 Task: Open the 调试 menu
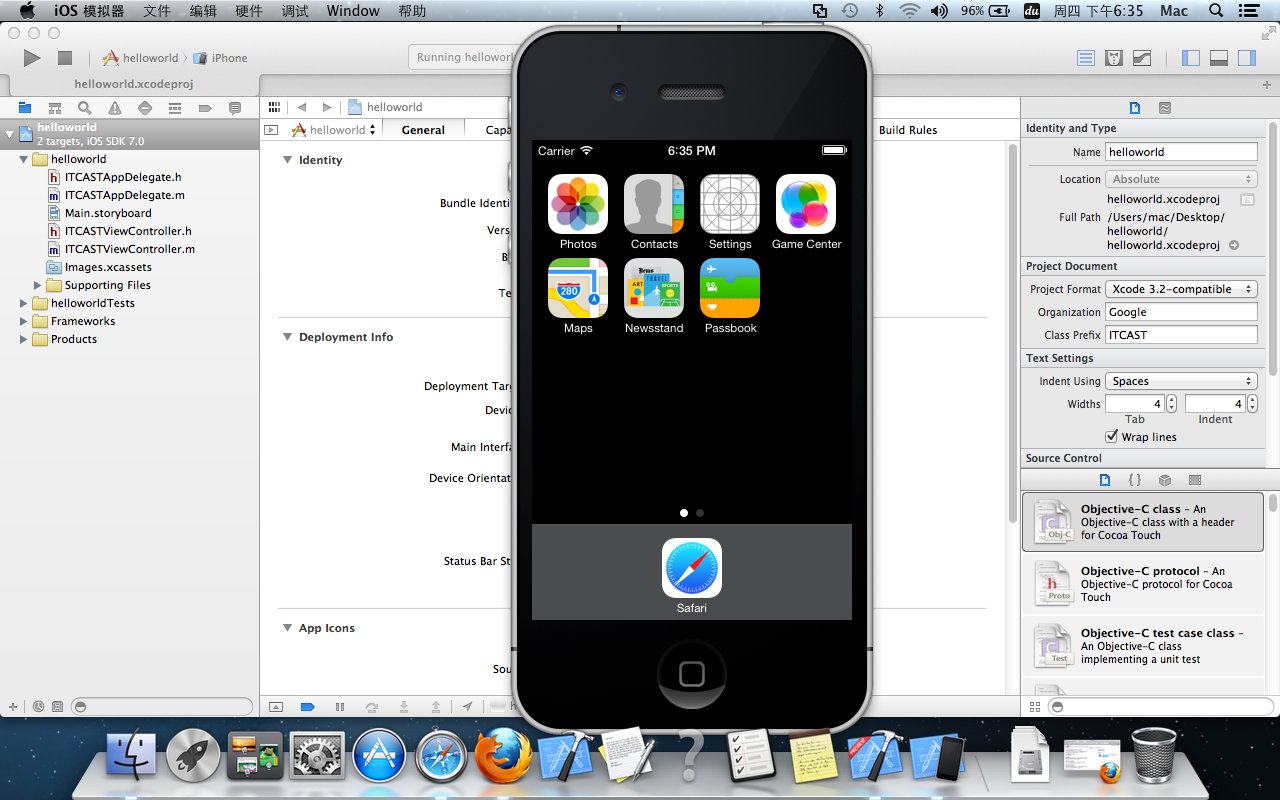(x=295, y=11)
